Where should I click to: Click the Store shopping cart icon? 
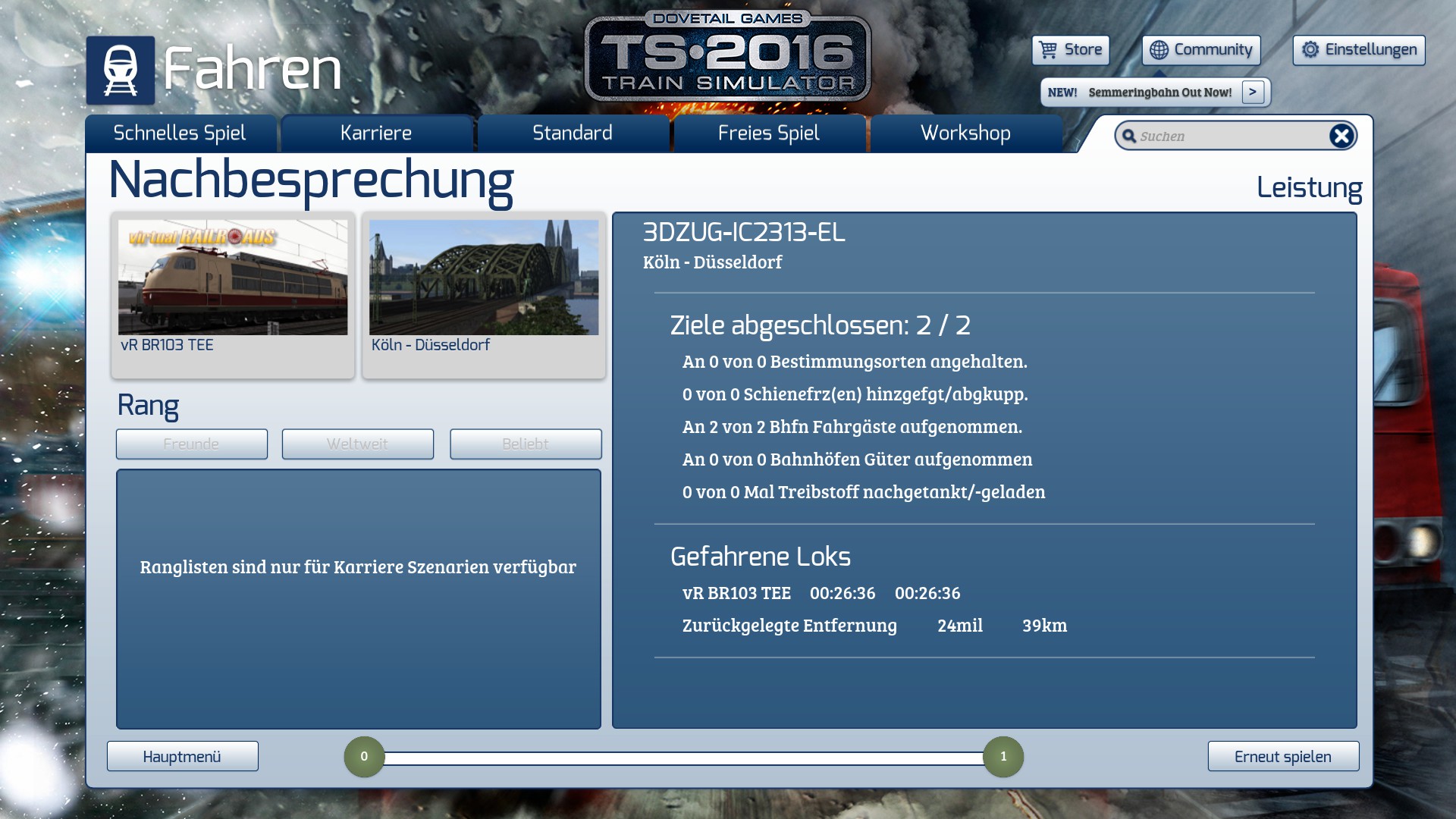coord(1048,50)
